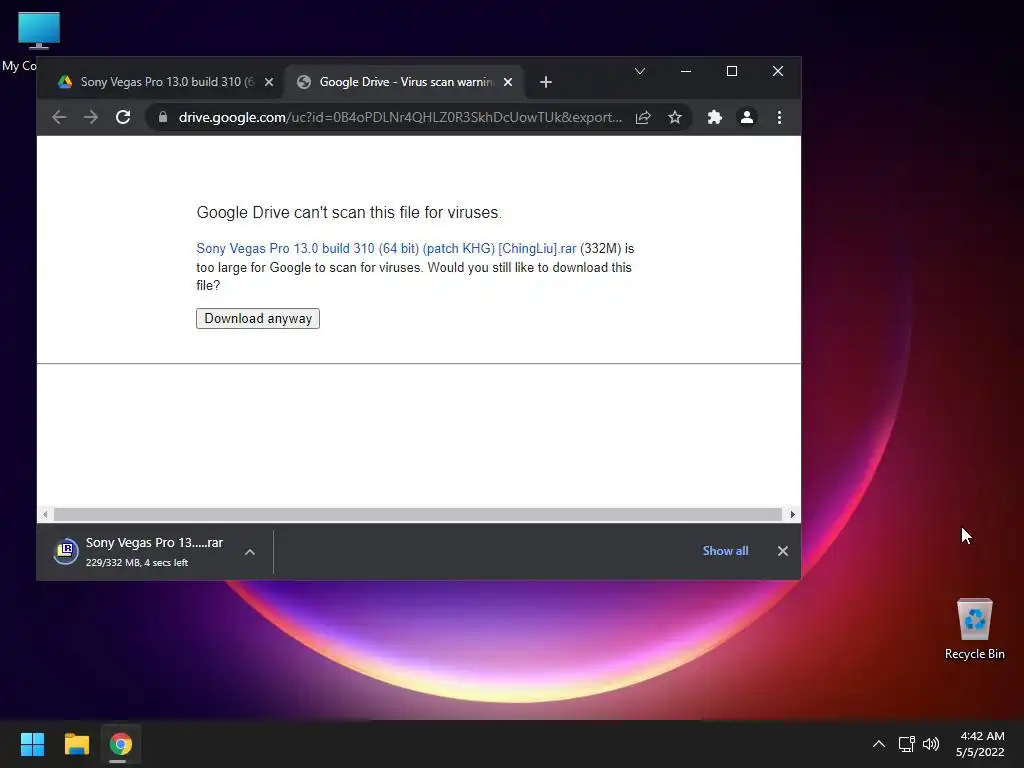Switch to the Sony Vegas Pro 13.0 tab

[x=161, y=82]
